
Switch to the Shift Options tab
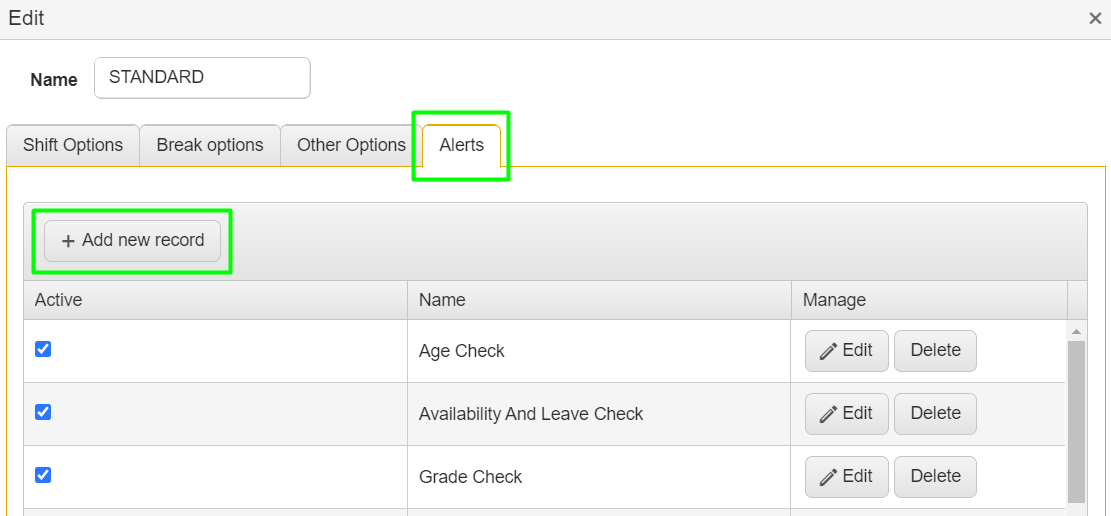tap(72, 145)
